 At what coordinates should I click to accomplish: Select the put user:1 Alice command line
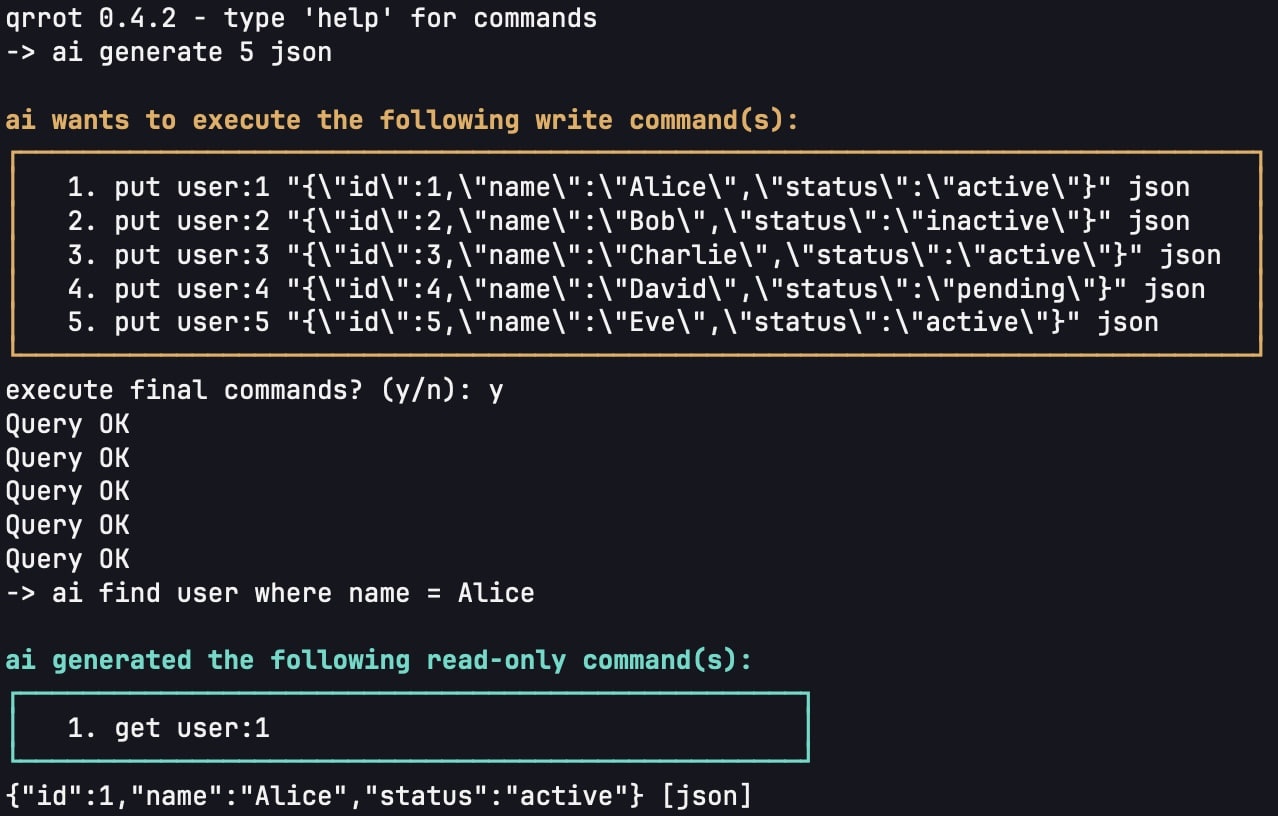click(628, 187)
